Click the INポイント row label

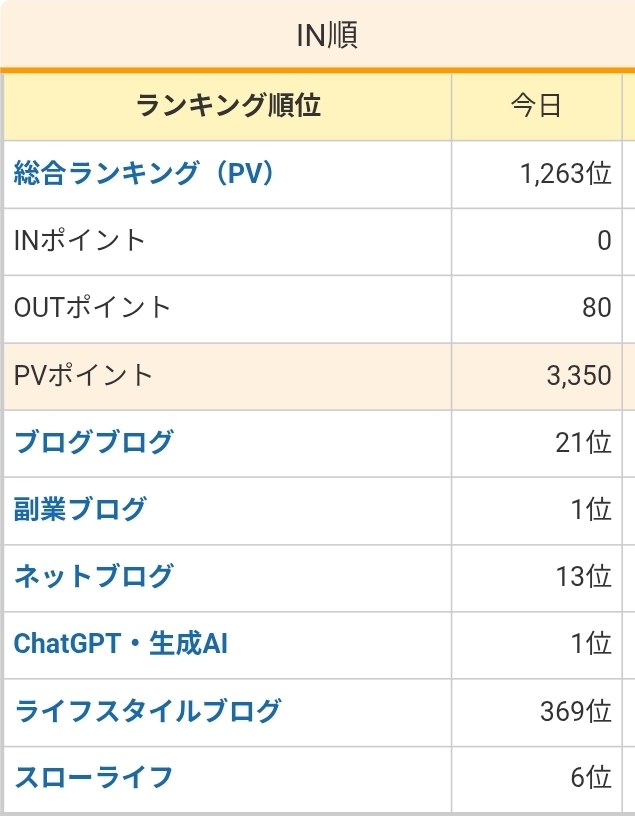pos(80,240)
